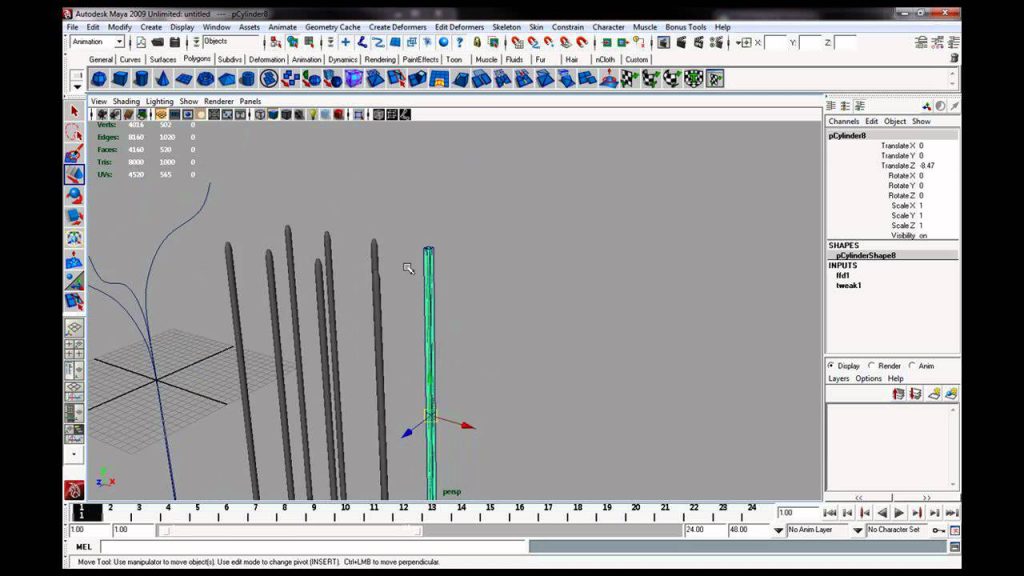The width and height of the screenshot is (1024, 576).
Task: Toggle the viewport light bulb icon
Action: pyautogui.click(x=313, y=115)
